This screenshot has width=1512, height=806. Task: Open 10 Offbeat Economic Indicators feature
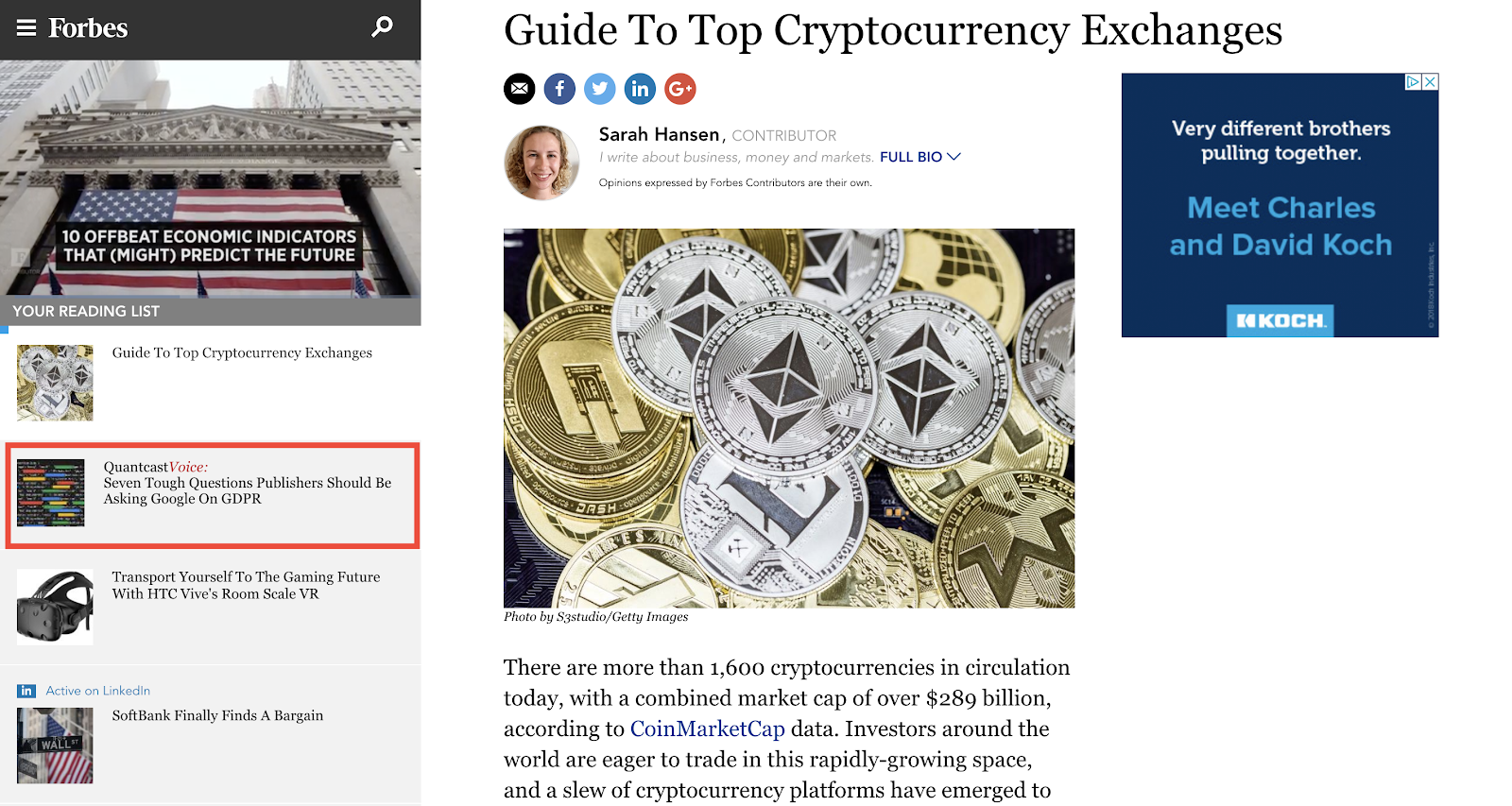point(209,246)
